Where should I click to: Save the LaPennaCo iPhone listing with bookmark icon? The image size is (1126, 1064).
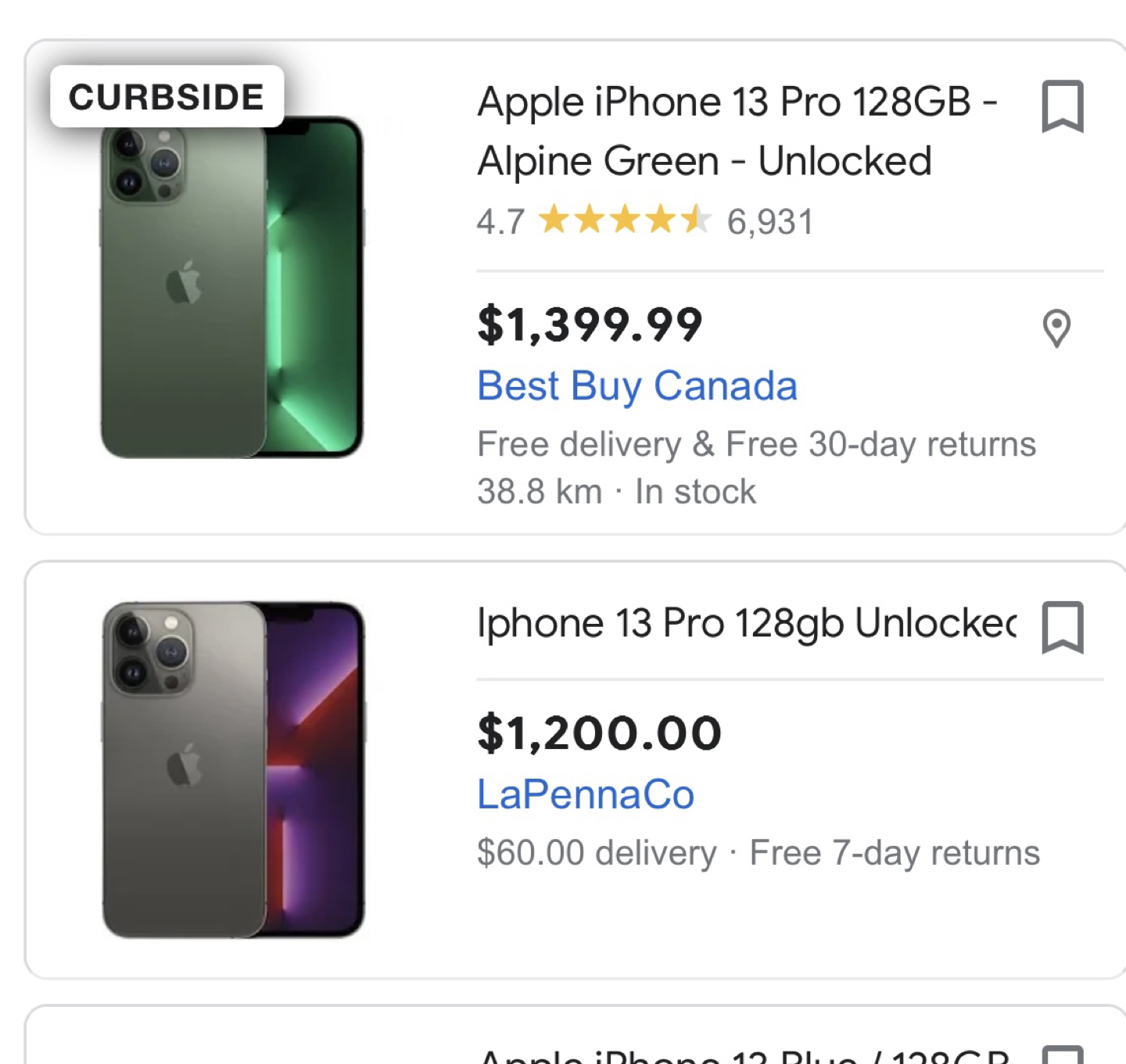[x=1063, y=627]
